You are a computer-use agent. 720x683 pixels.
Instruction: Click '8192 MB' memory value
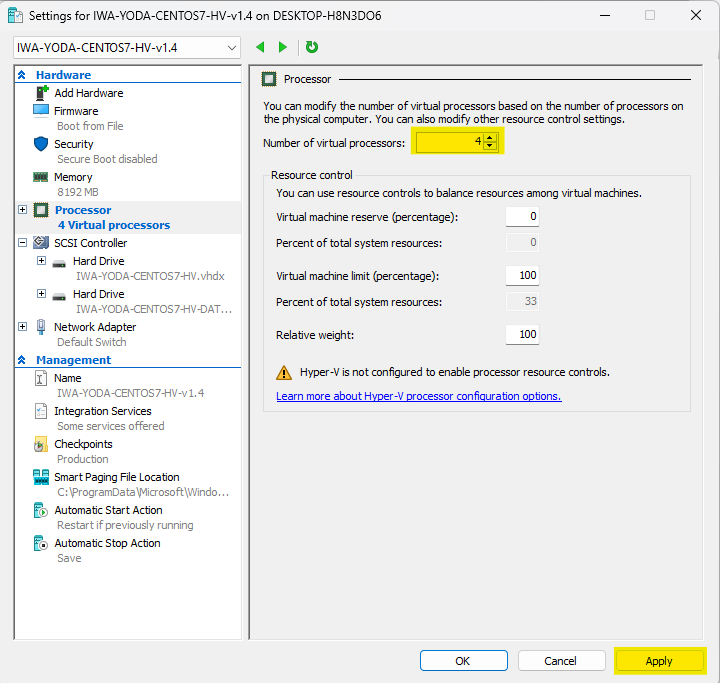[78, 192]
